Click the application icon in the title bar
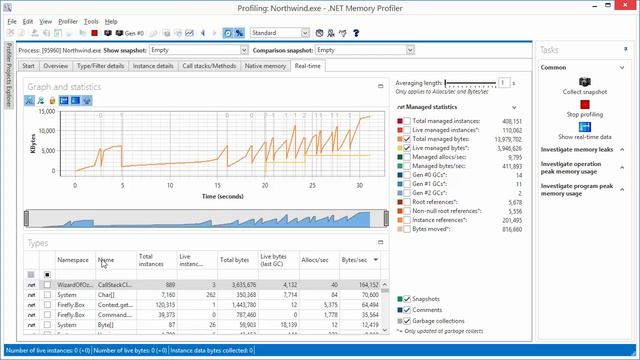 coord(7,7)
